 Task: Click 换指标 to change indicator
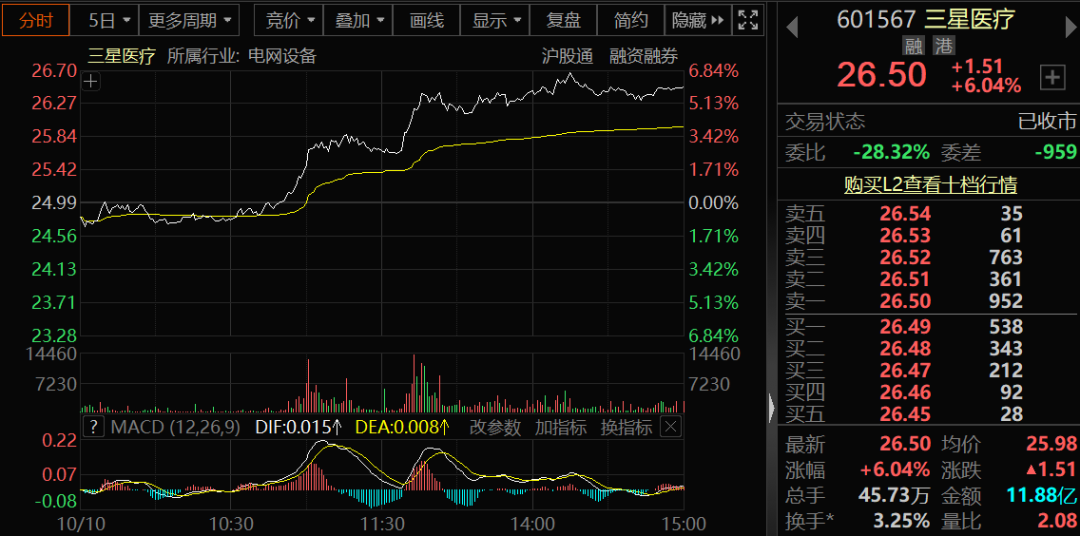627,427
